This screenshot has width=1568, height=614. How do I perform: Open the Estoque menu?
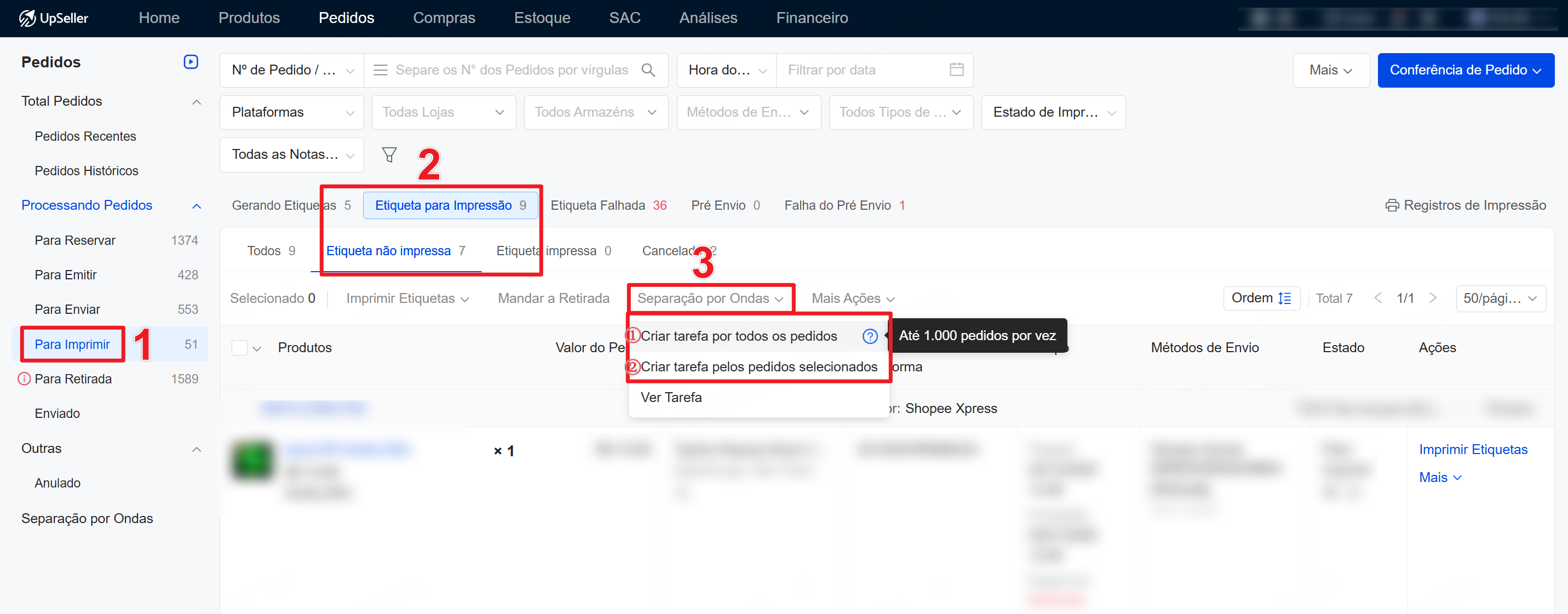pos(542,18)
